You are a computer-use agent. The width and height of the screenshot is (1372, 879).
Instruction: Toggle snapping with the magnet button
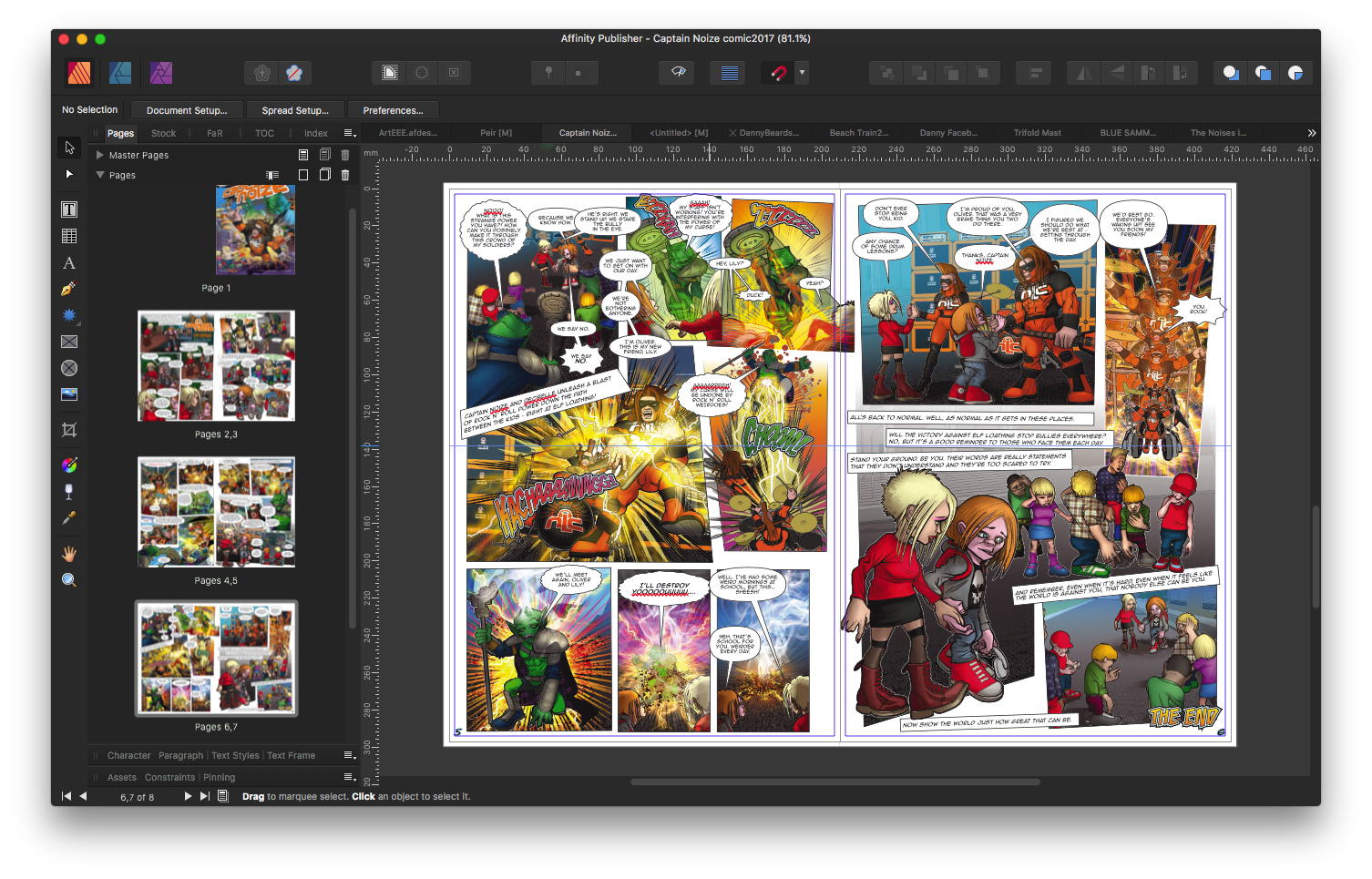pyautogui.click(x=777, y=73)
